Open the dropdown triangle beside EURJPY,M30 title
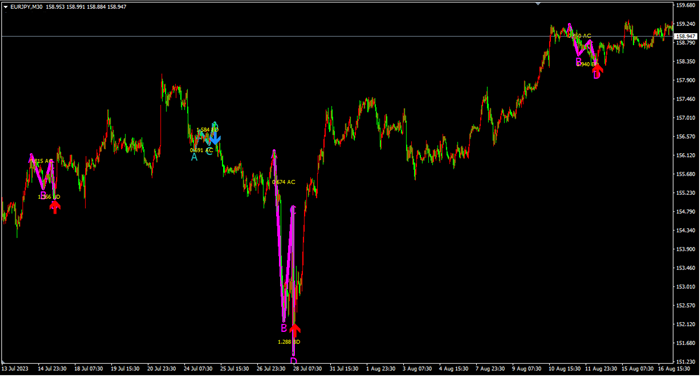The image size is (700, 376). click(x=6, y=7)
